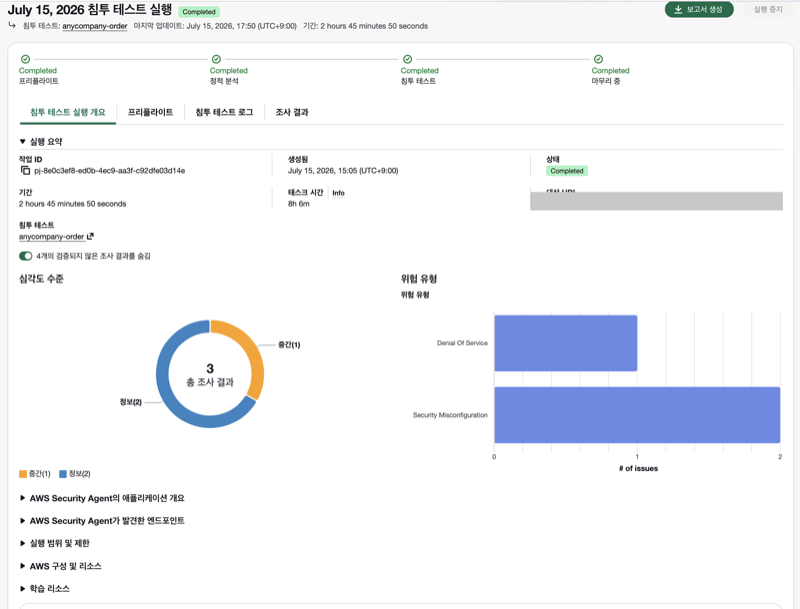Click # of issues axis title
This screenshot has width=800, height=609.
point(638,468)
